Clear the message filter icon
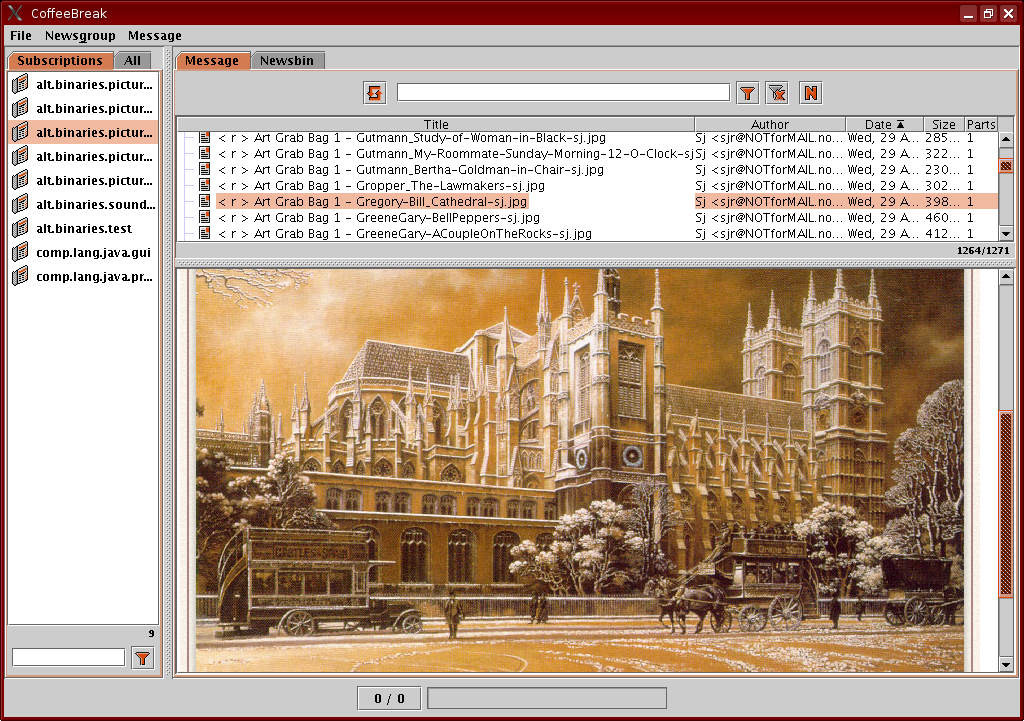This screenshot has width=1024, height=721. pyautogui.click(x=777, y=93)
